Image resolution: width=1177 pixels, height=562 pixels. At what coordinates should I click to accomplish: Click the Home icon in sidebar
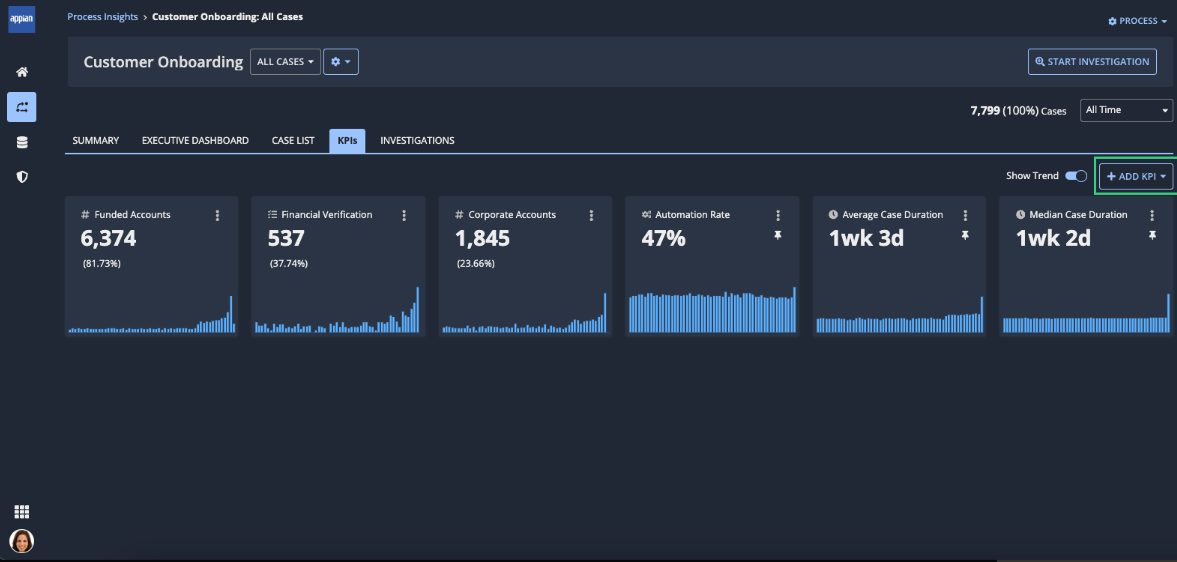click(21, 72)
